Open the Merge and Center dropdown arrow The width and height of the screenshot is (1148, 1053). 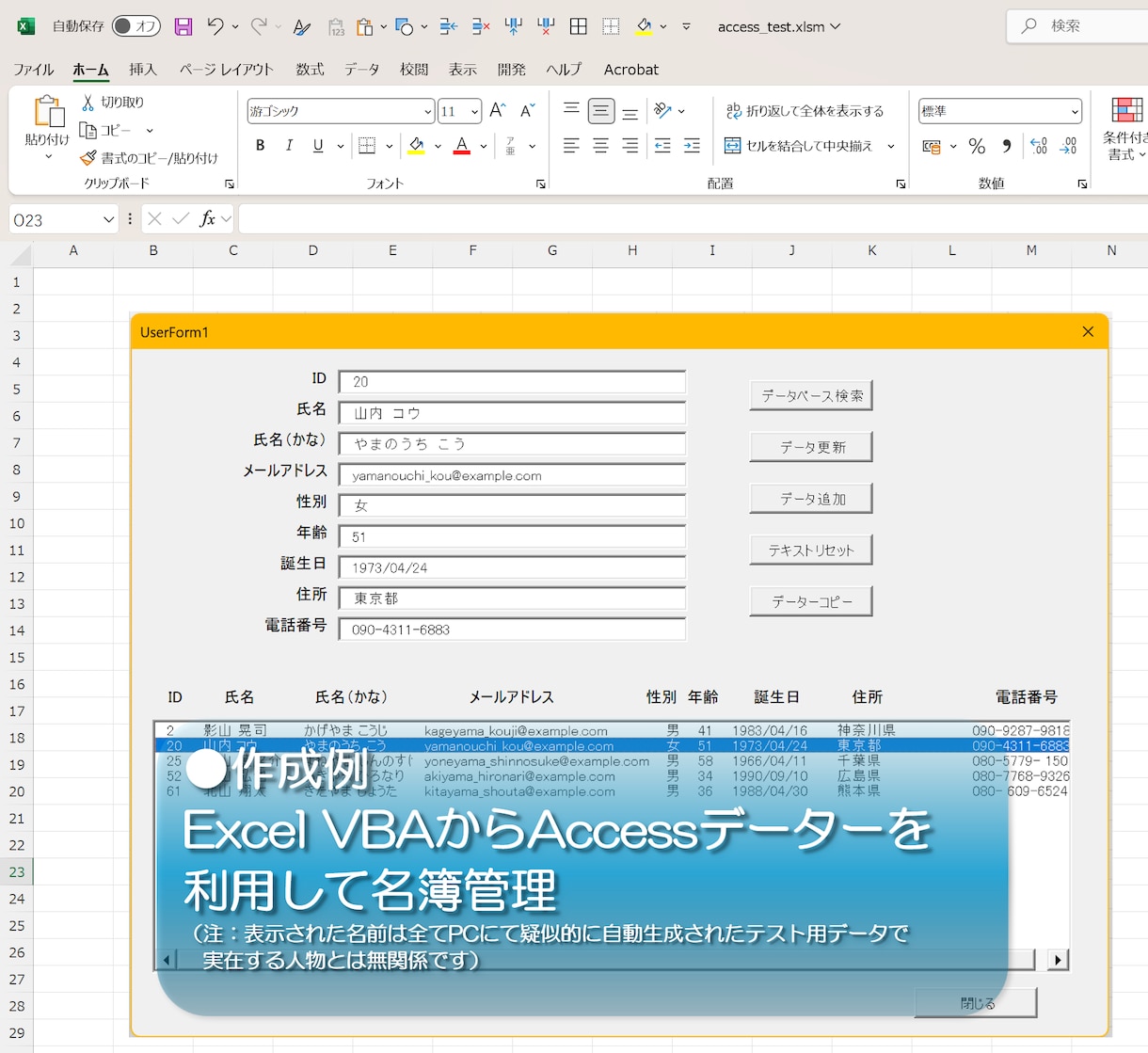[891, 146]
